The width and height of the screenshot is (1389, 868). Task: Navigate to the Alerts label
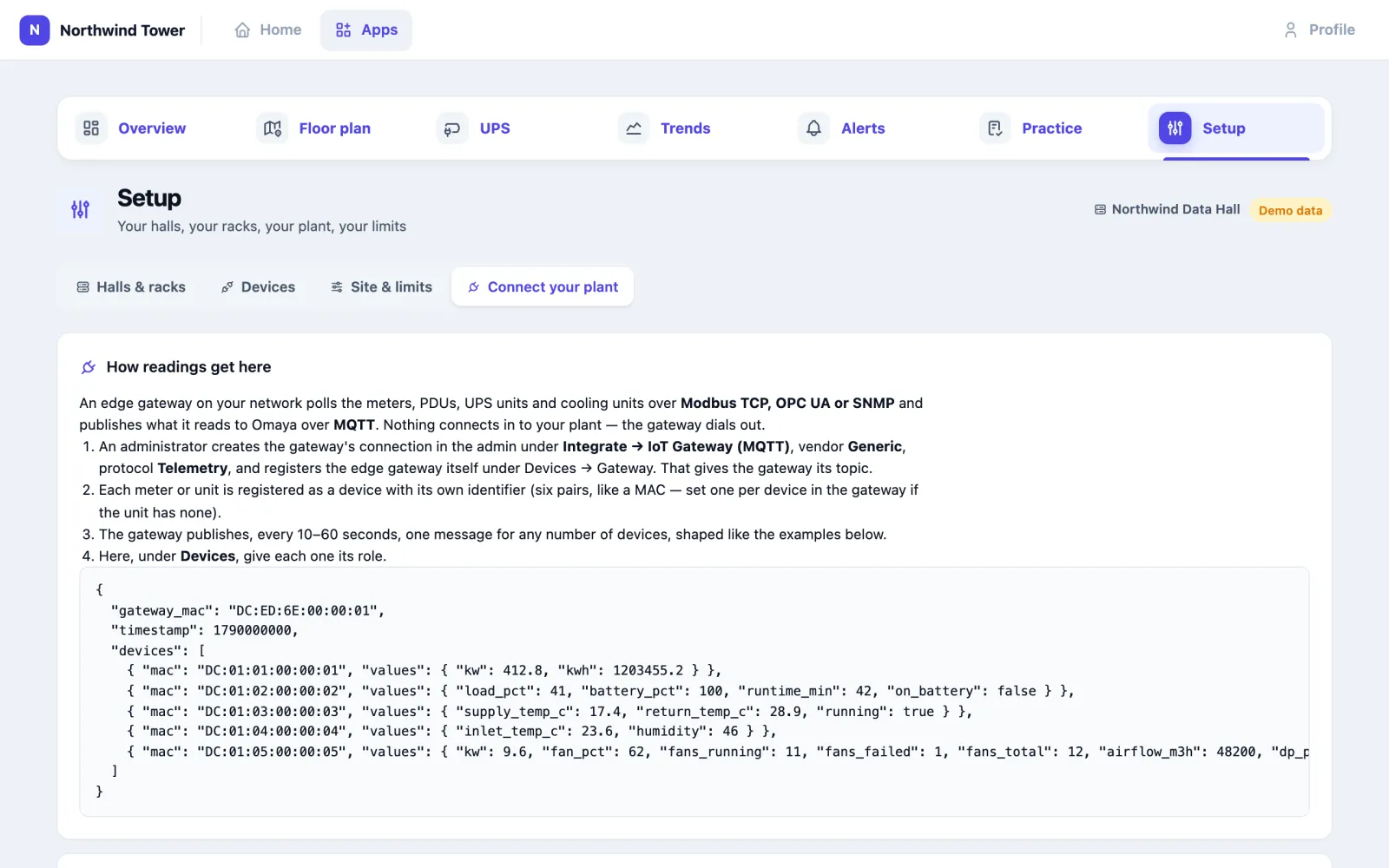(x=863, y=128)
